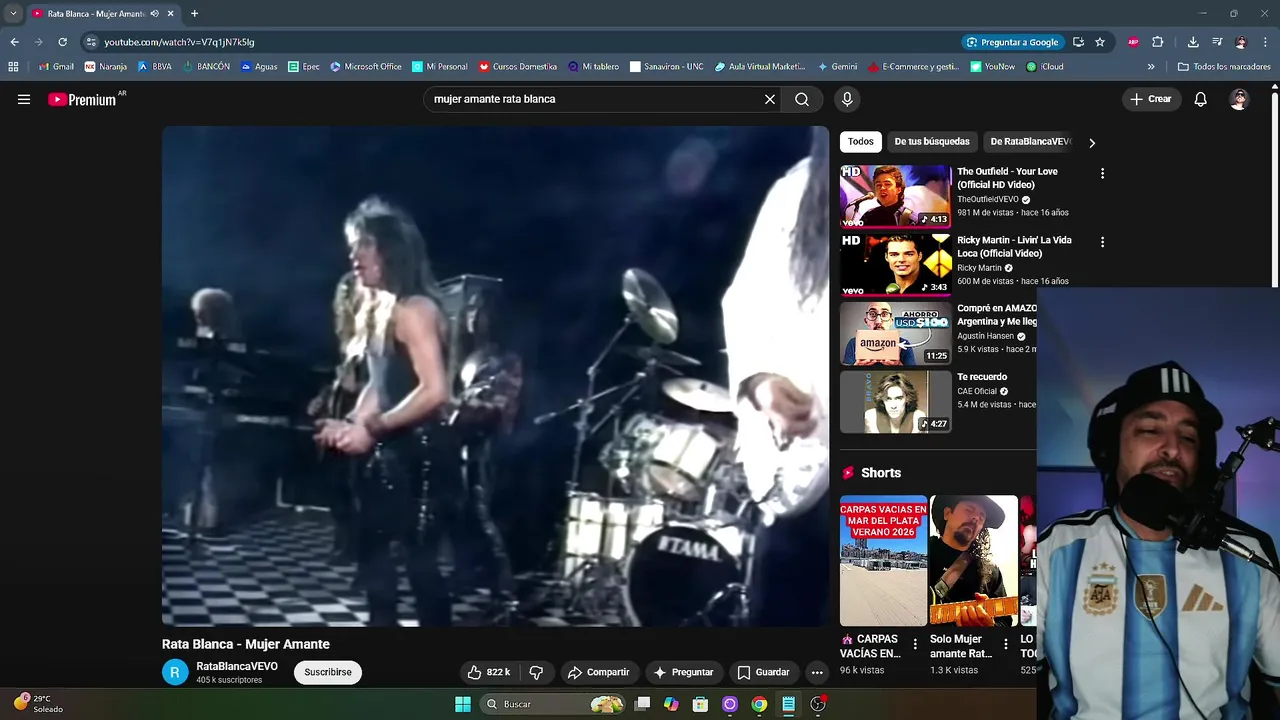Click Preguntar a Google in address bar
The image size is (1280, 720).
1013,42
